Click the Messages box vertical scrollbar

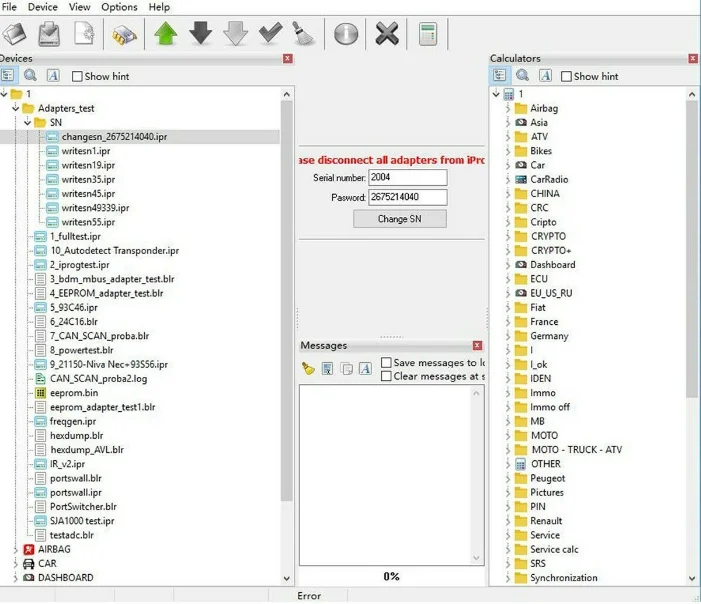(476, 475)
